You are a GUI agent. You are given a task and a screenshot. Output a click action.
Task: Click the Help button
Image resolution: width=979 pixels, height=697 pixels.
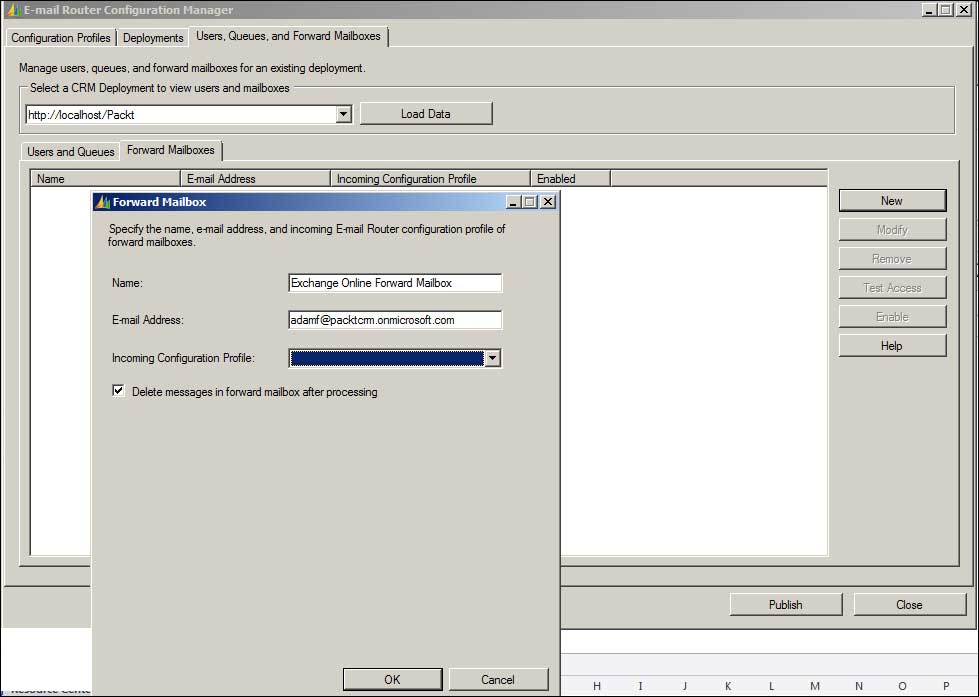coord(892,345)
